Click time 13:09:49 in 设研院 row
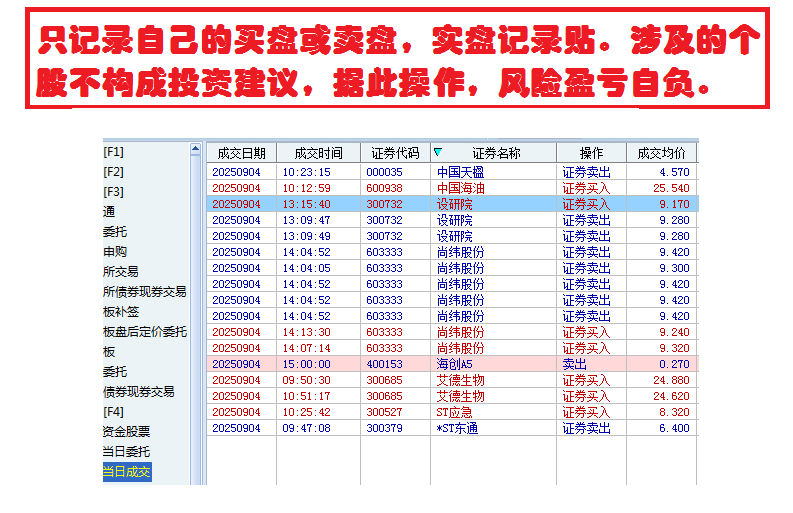The width and height of the screenshot is (793, 513). [x=306, y=236]
